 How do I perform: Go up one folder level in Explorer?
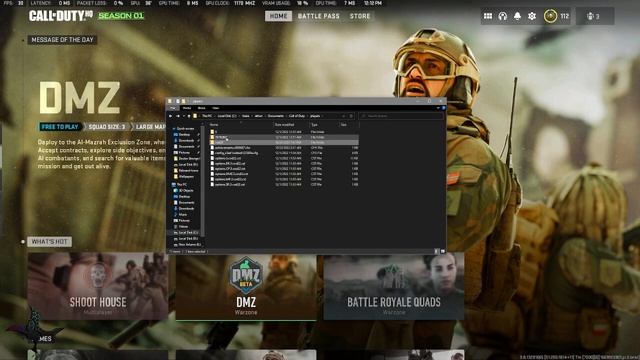tap(189, 116)
